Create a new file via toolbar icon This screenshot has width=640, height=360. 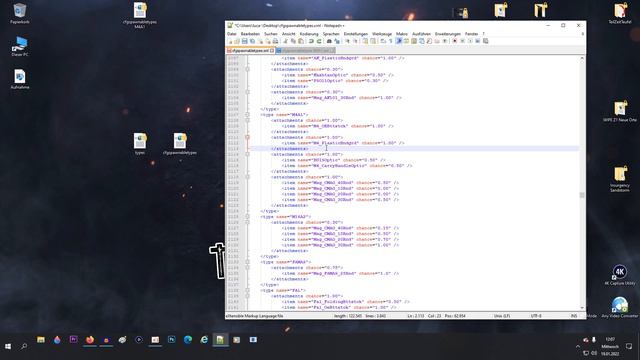230,41
